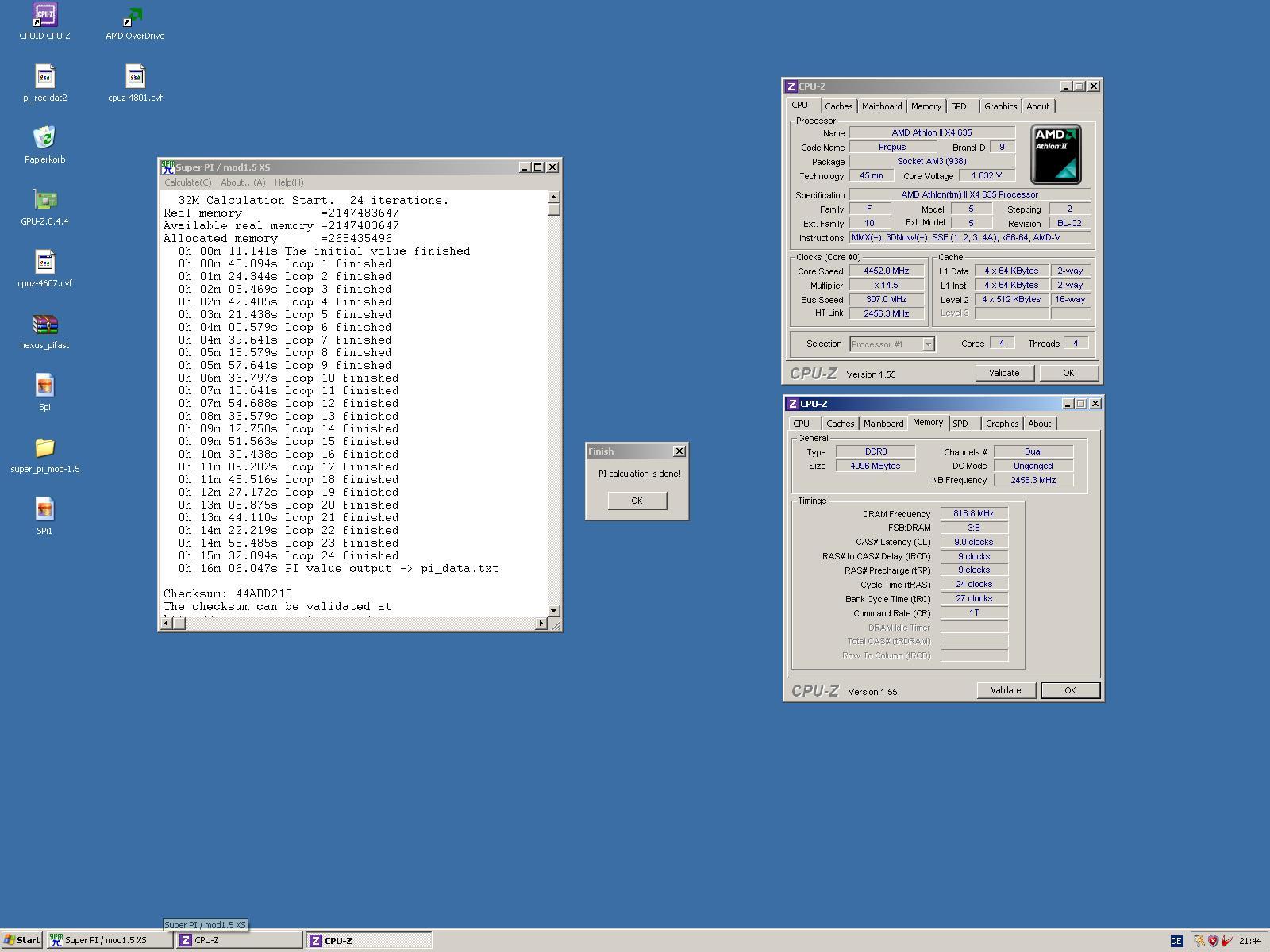Open the Help(H) menu in Super PI
The width and height of the screenshot is (1270, 952).
(289, 182)
